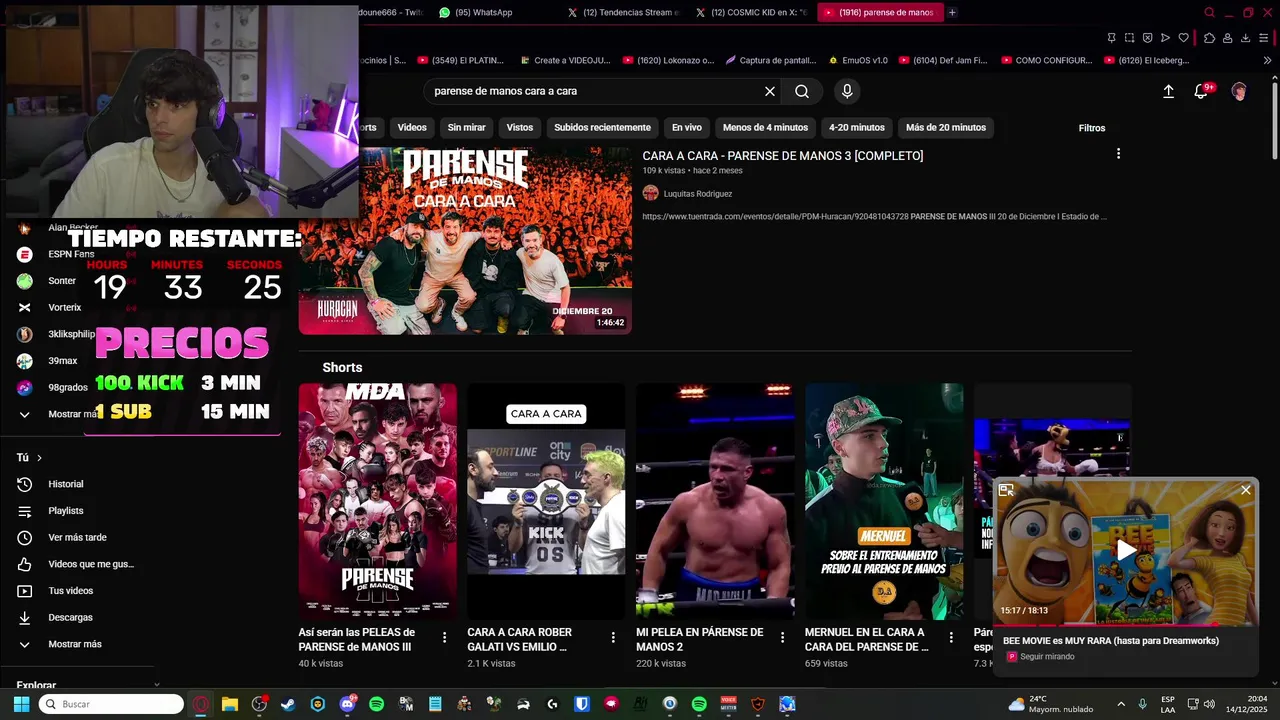Open the browser easy setup sliders icon

click(x=1264, y=38)
